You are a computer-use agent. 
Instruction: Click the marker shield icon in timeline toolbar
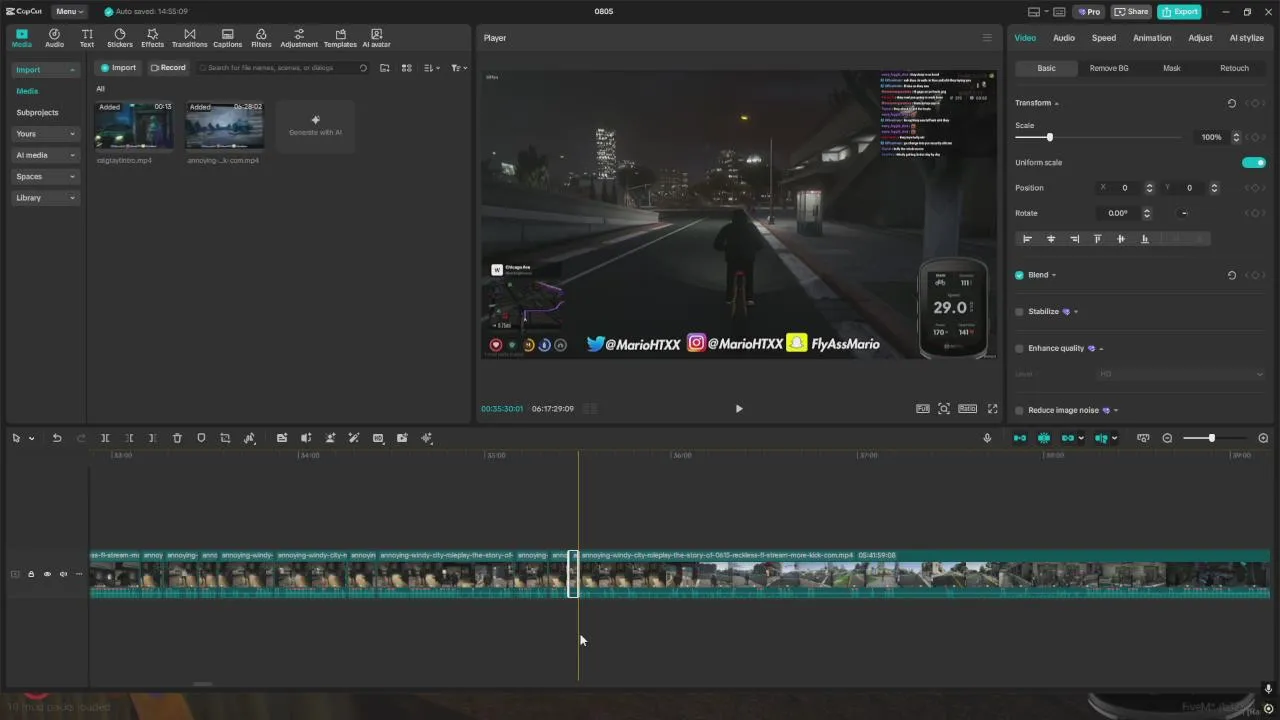coord(201,438)
